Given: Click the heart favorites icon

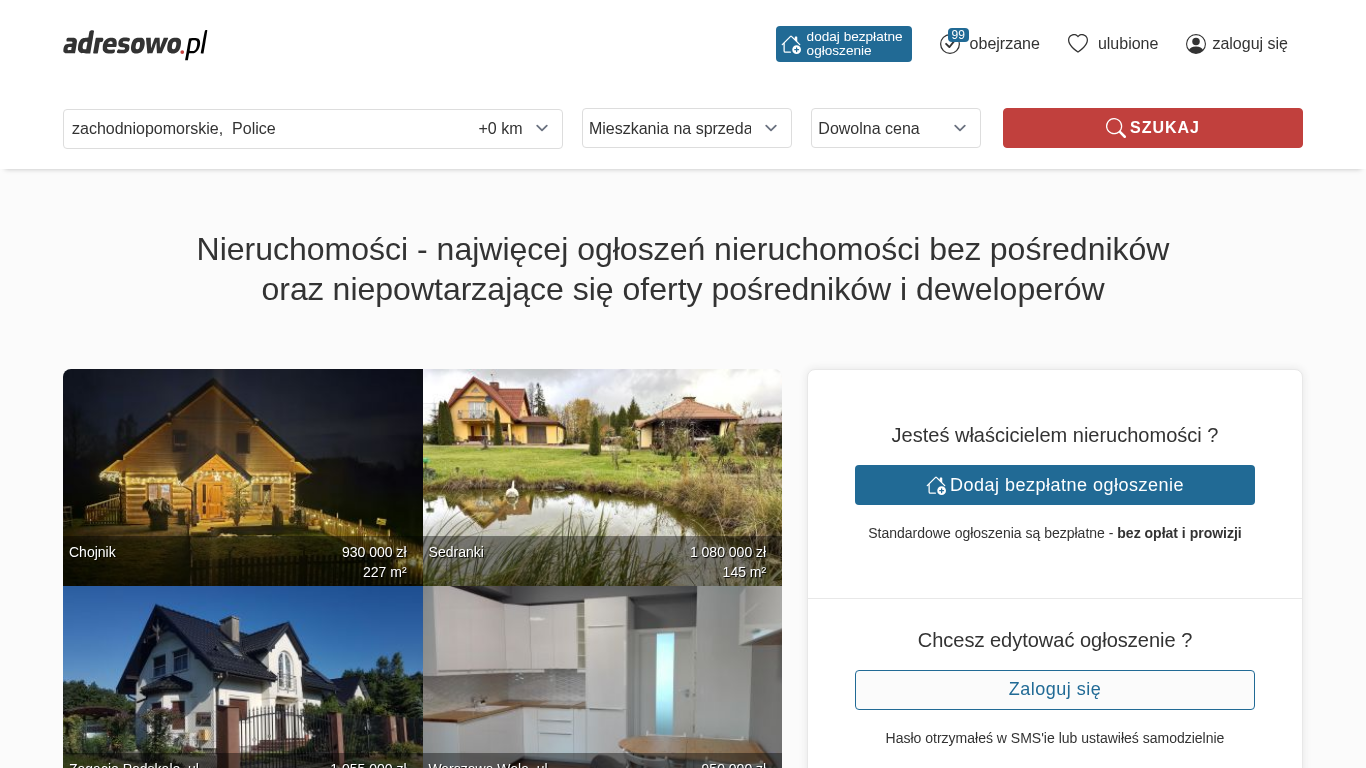Looking at the screenshot, I should [1077, 44].
